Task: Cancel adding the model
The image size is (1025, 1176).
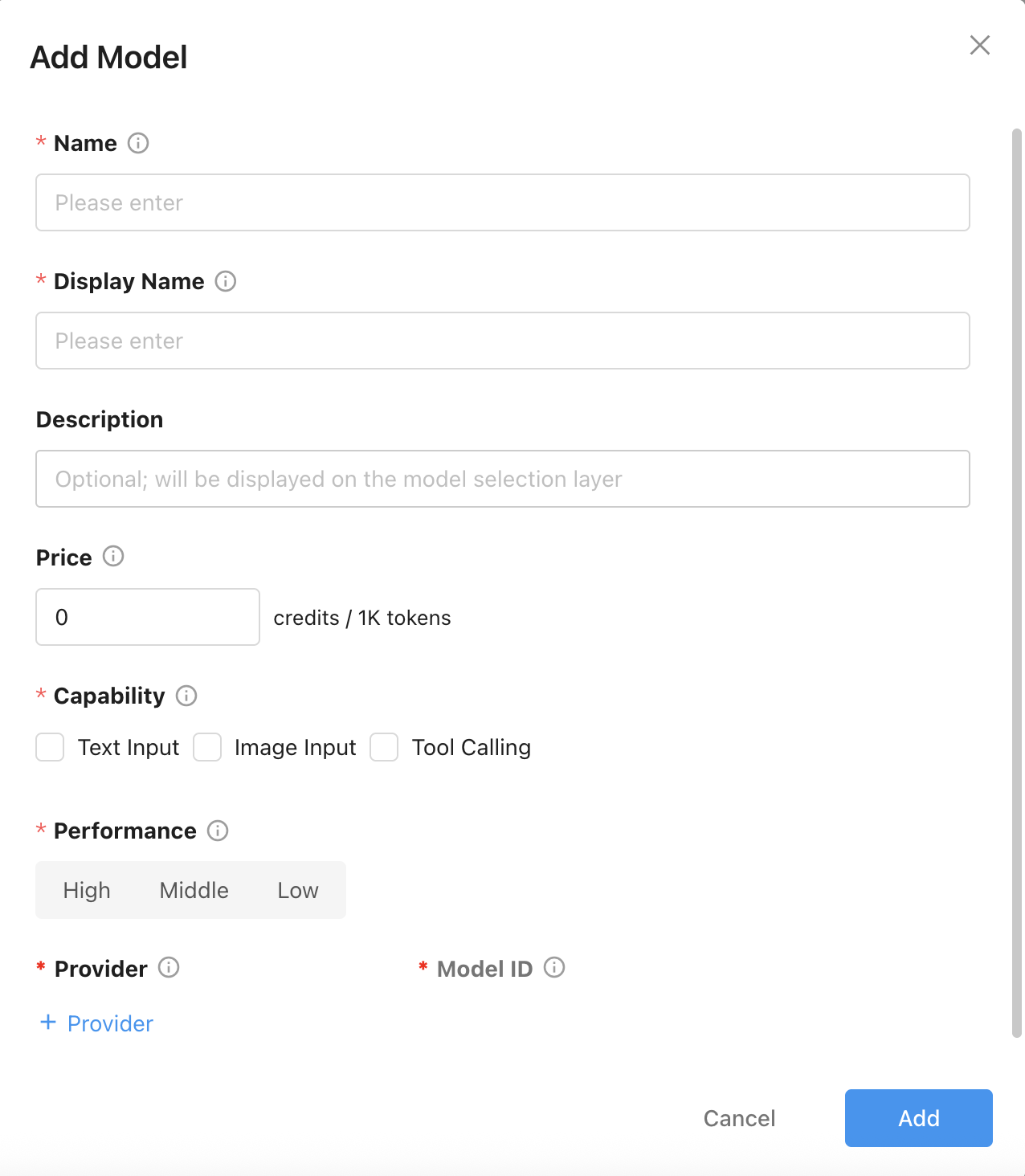Action: [x=739, y=1118]
